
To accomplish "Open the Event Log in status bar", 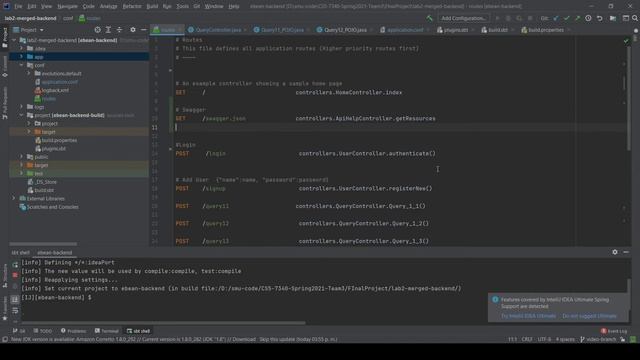I will (614, 331).
